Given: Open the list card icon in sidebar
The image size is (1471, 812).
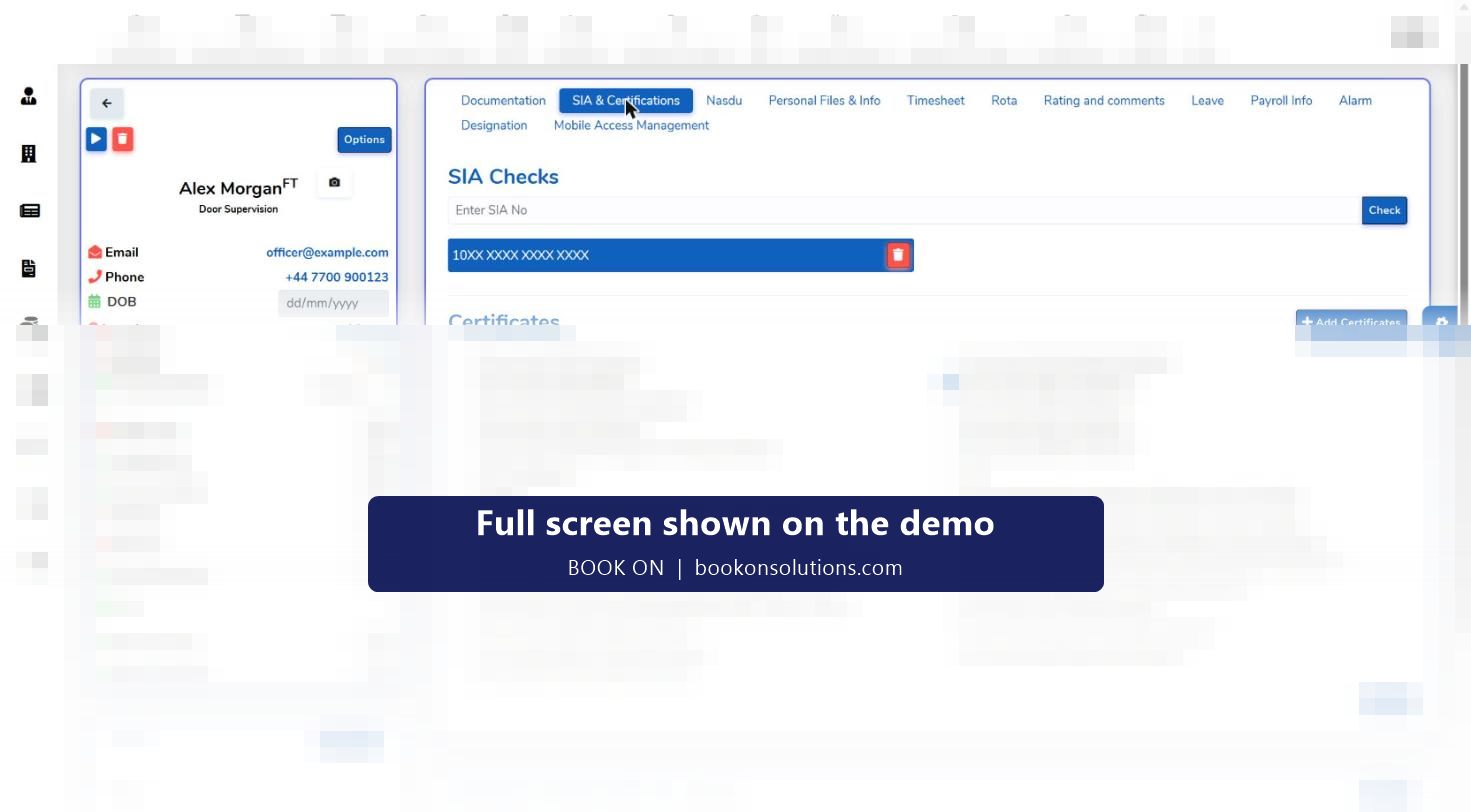Looking at the screenshot, I should [29, 211].
